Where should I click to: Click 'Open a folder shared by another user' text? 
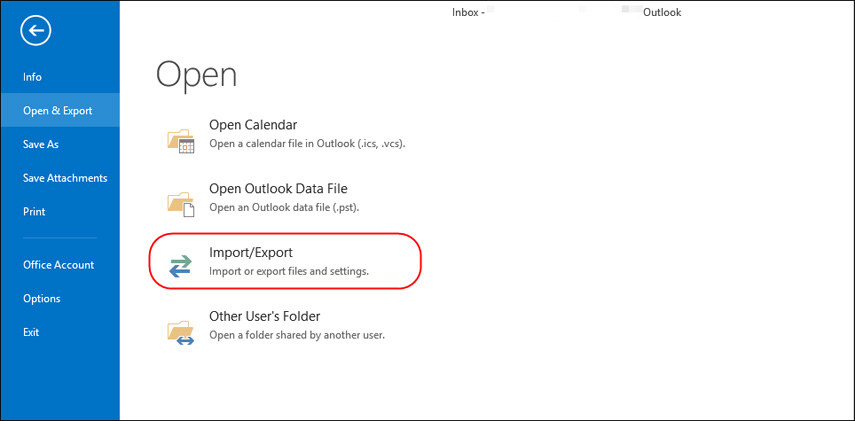coord(296,335)
